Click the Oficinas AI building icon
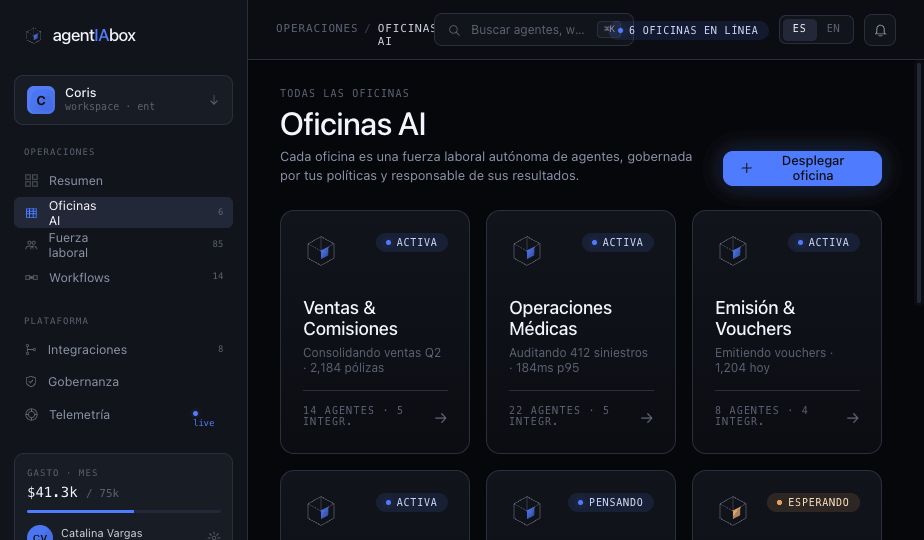The image size is (924, 540). (x=31, y=213)
